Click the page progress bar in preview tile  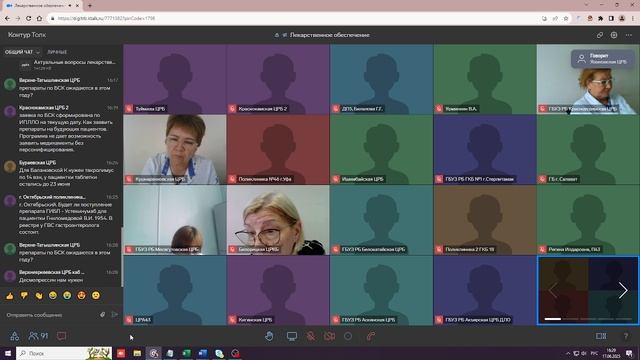point(588,319)
